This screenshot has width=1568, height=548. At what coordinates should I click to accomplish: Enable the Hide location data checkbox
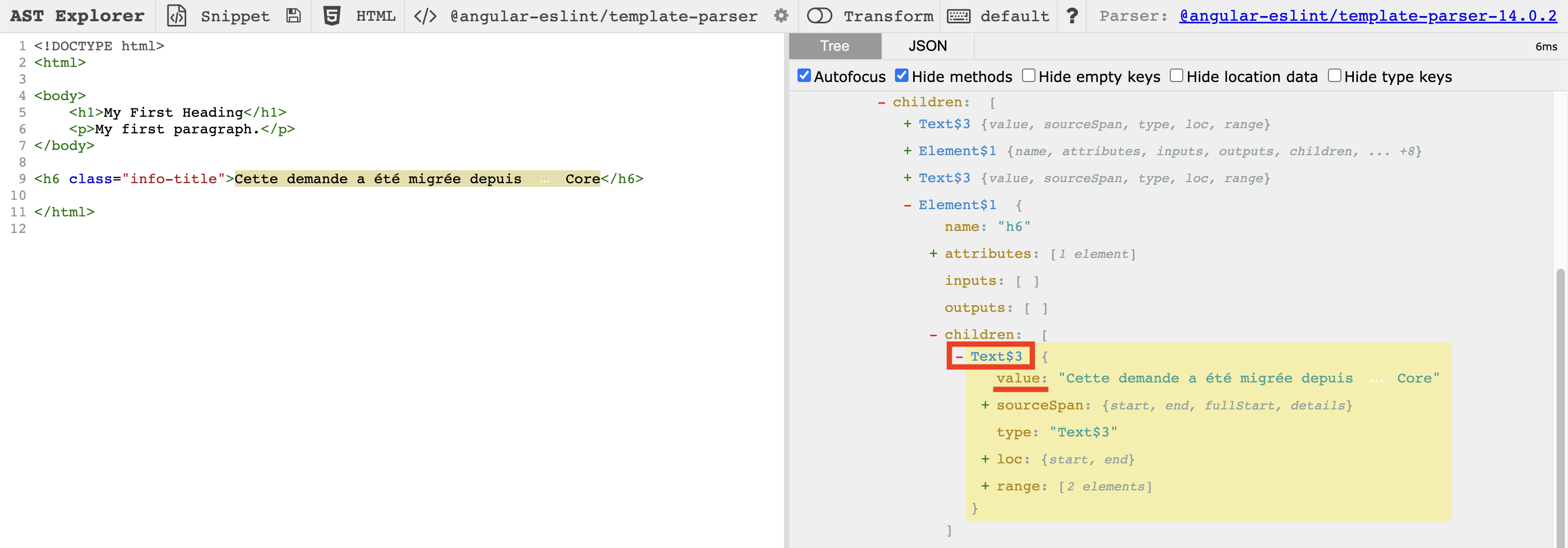1177,75
